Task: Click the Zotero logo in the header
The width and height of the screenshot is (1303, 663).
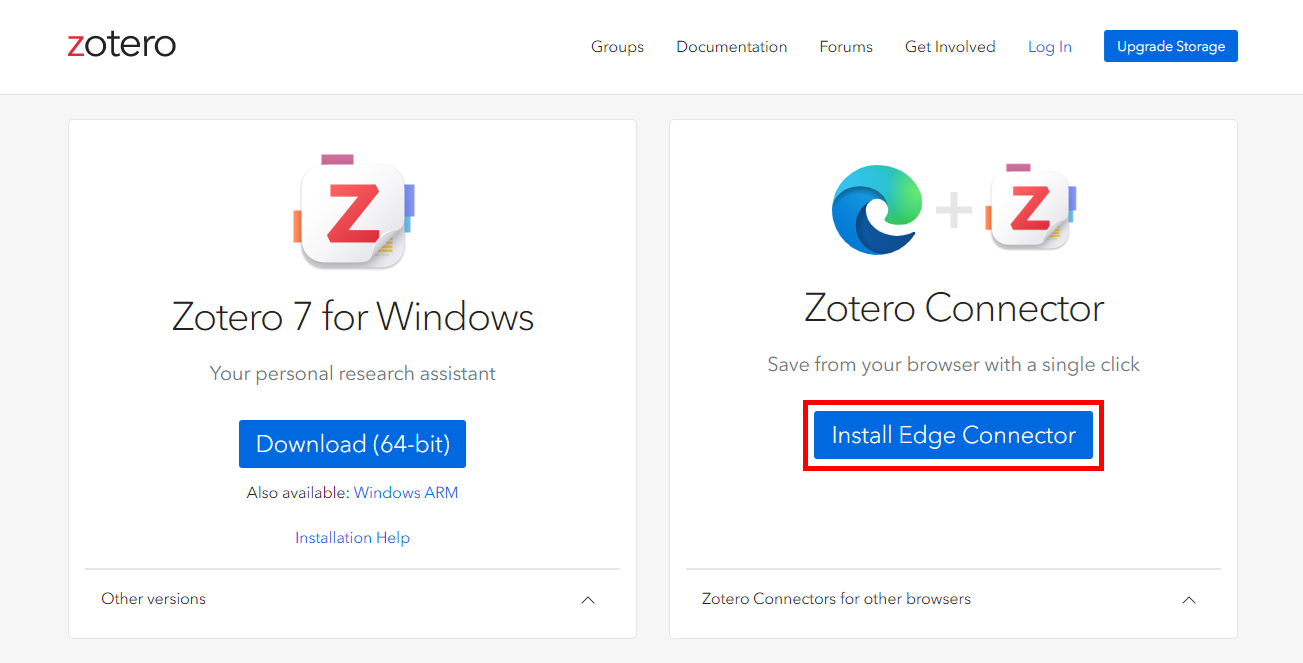Action: point(121,45)
